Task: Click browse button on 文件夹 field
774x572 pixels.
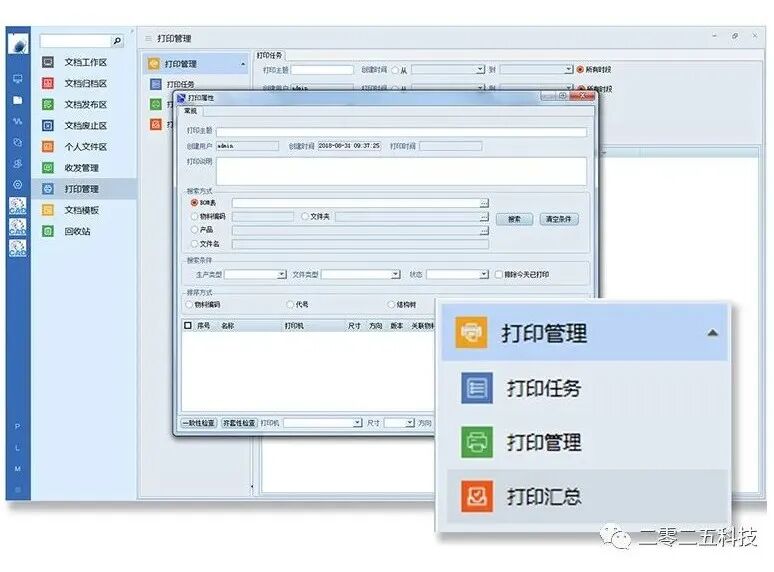Action: (484, 217)
